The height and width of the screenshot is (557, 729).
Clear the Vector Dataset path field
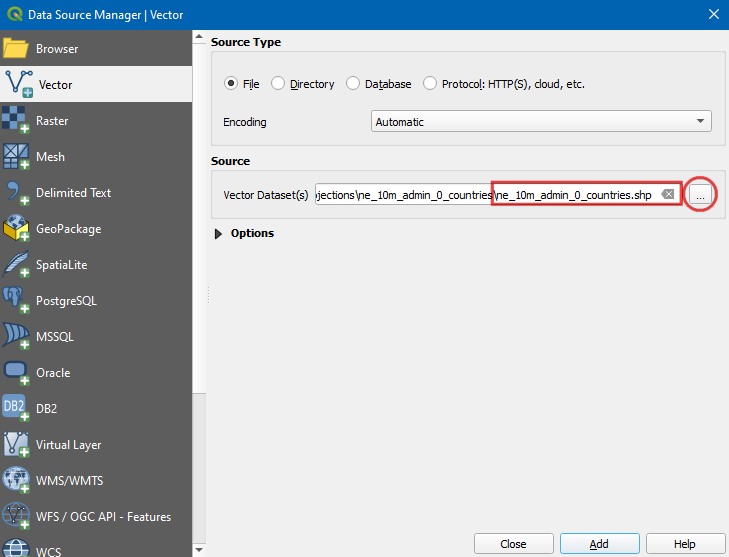point(667,195)
